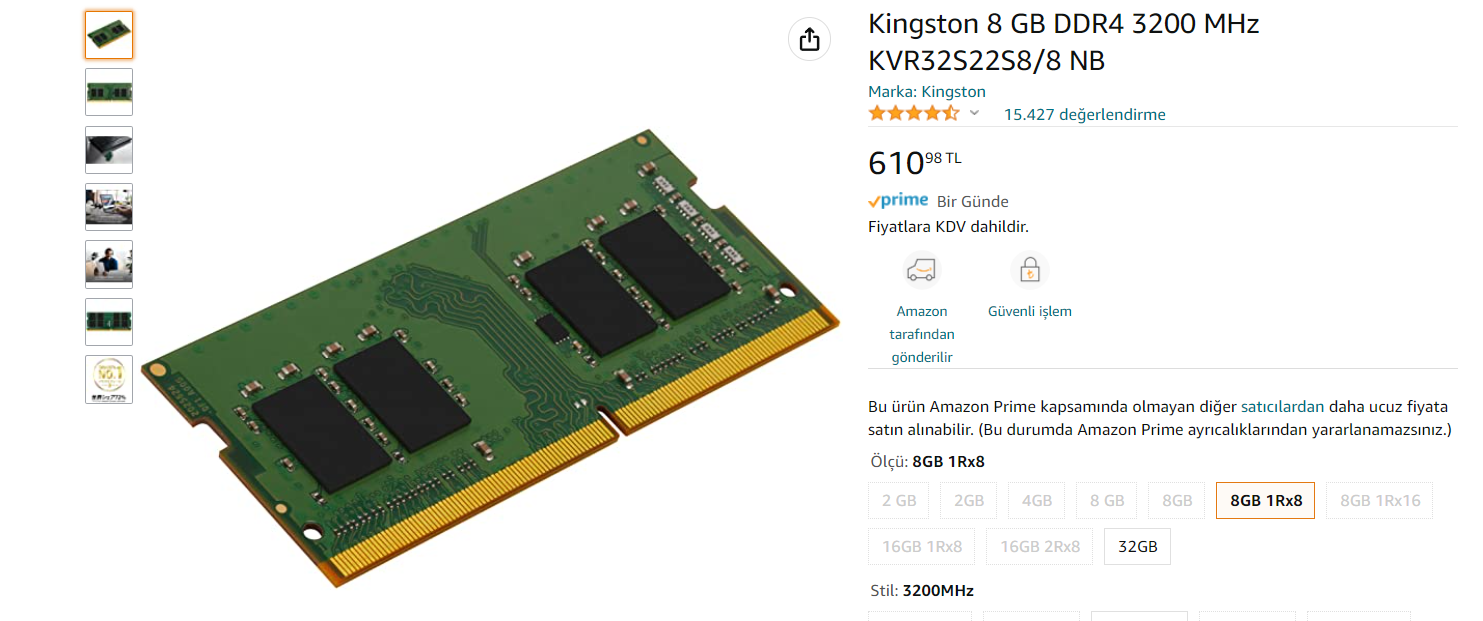Click the secure transaction lock icon

tap(1029, 271)
